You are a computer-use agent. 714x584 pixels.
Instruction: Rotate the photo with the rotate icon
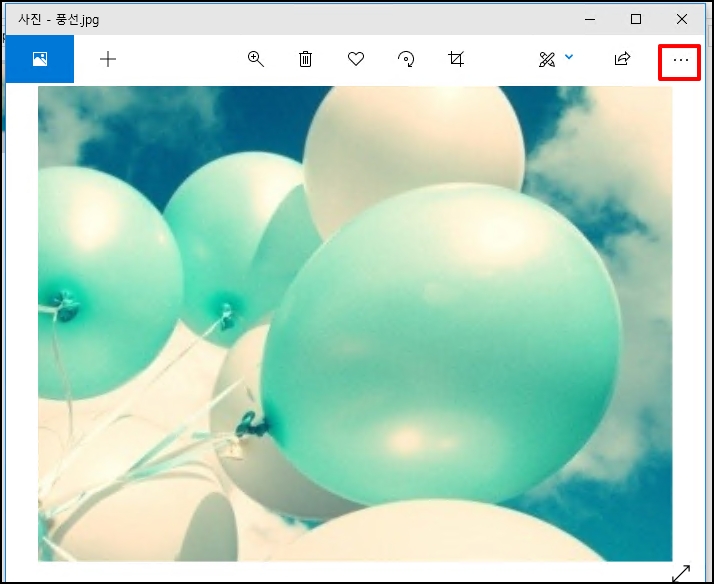pyautogui.click(x=406, y=59)
